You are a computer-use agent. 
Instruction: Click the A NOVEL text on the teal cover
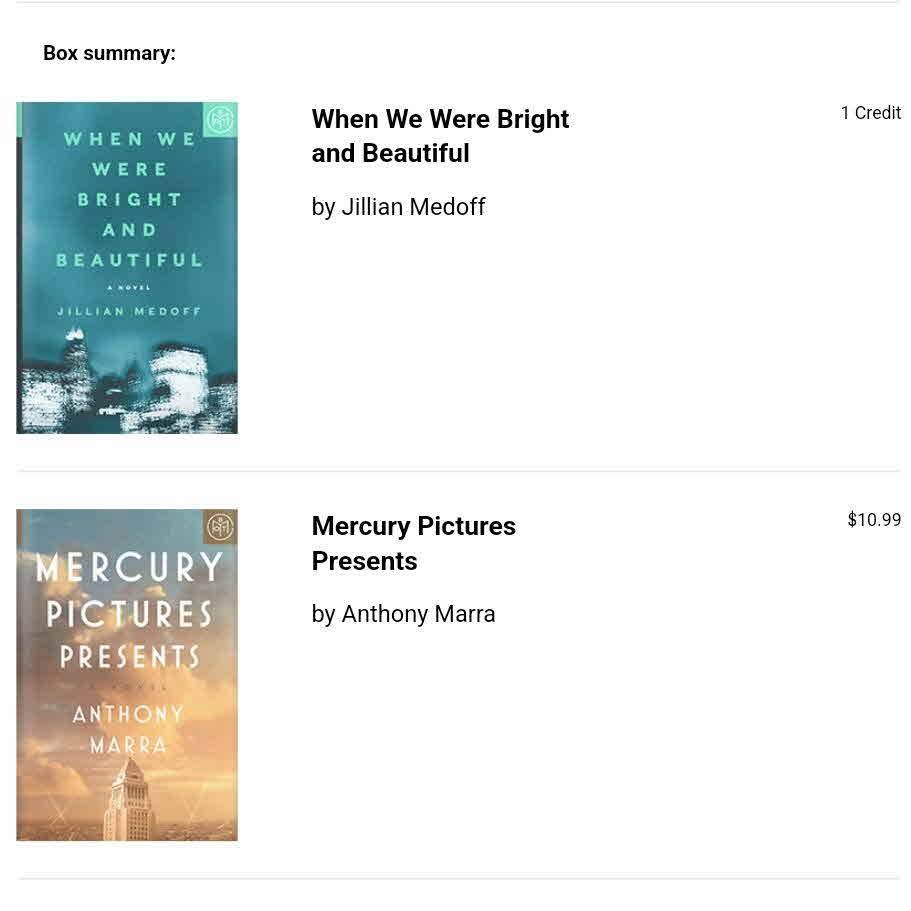pyautogui.click(x=128, y=287)
